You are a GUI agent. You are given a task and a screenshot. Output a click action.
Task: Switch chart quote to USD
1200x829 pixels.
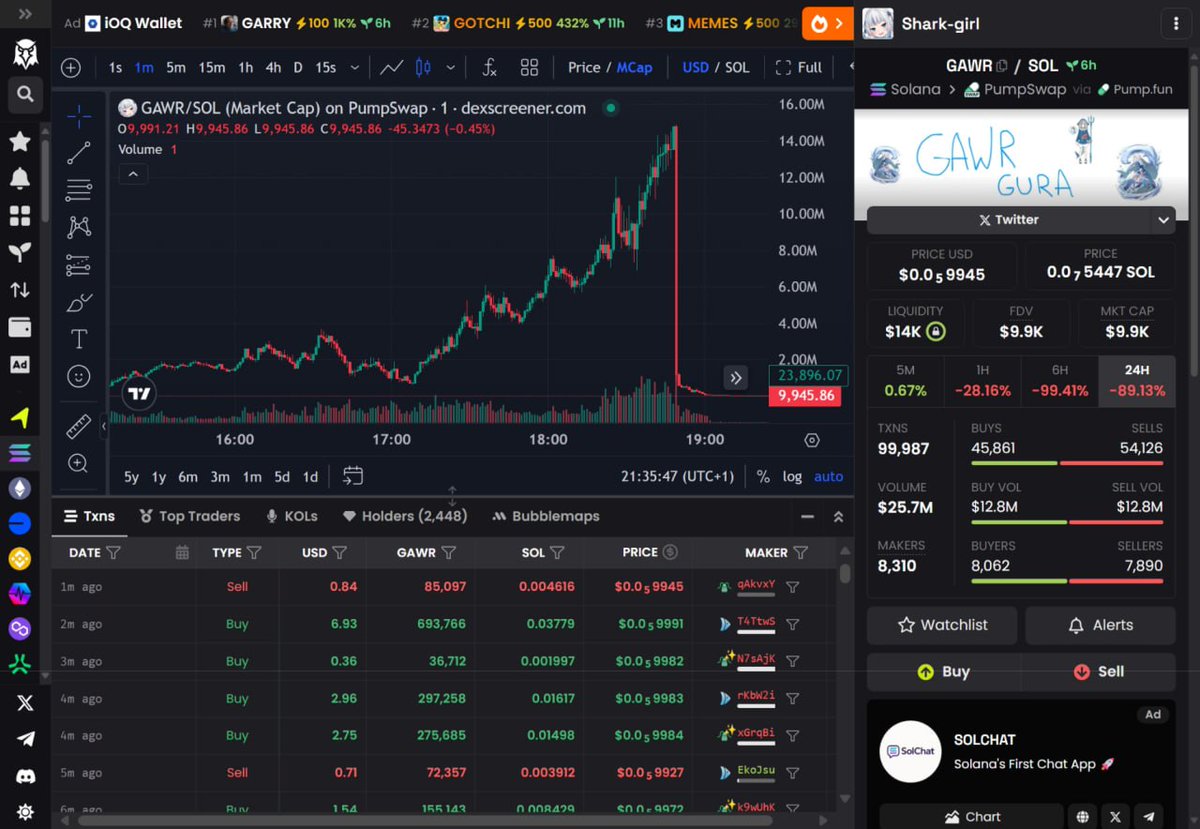[x=695, y=67]
